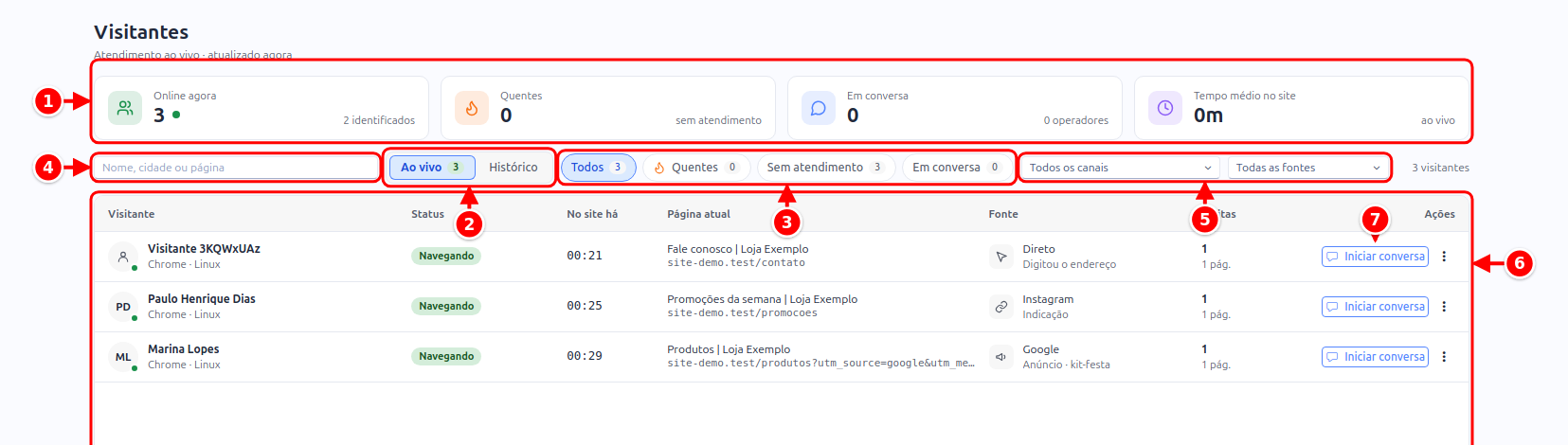Open more actions menu for Paulo Henrique Dias
1568x445 pixels.
point(1444,307)
